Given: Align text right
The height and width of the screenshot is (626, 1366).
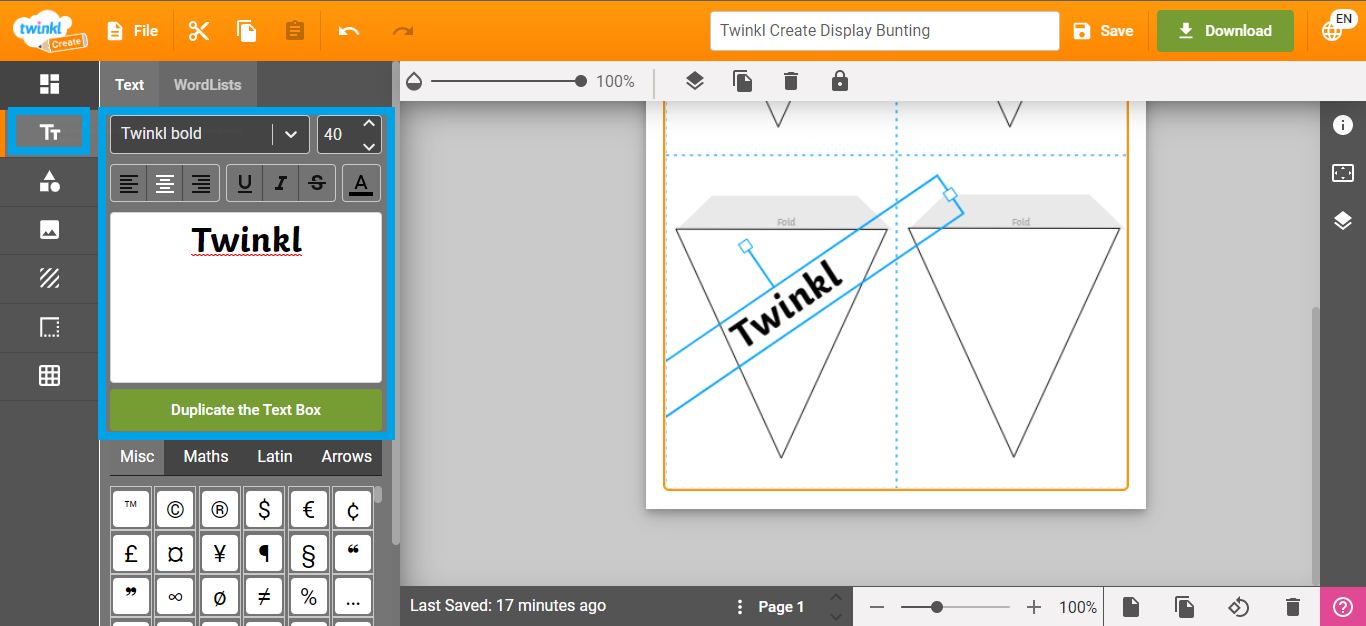Looking at the screenshot, I should 201,183.
